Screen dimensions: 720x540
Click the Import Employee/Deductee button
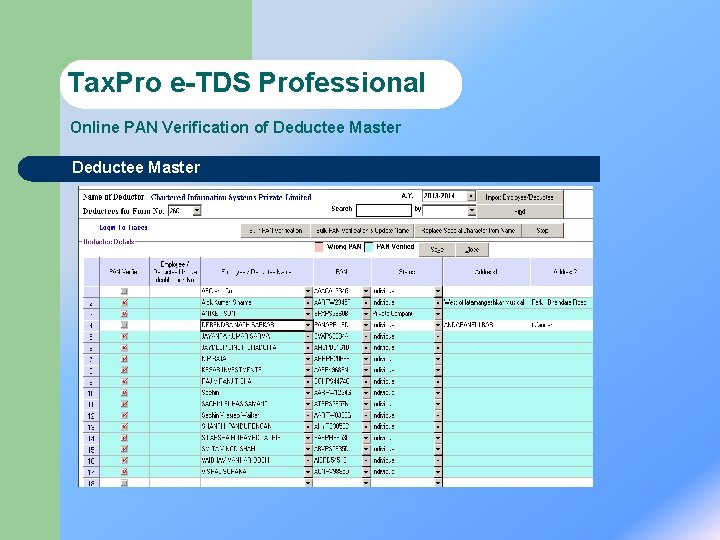520,197
